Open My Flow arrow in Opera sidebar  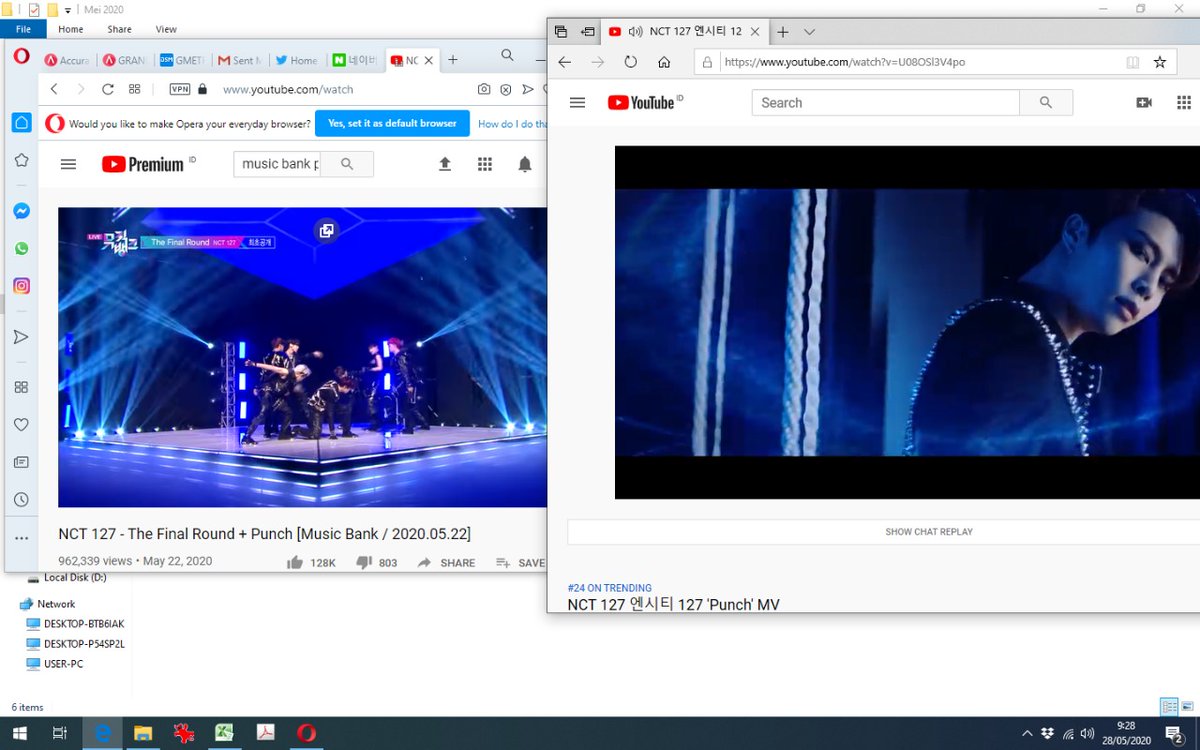pos(21,337)
